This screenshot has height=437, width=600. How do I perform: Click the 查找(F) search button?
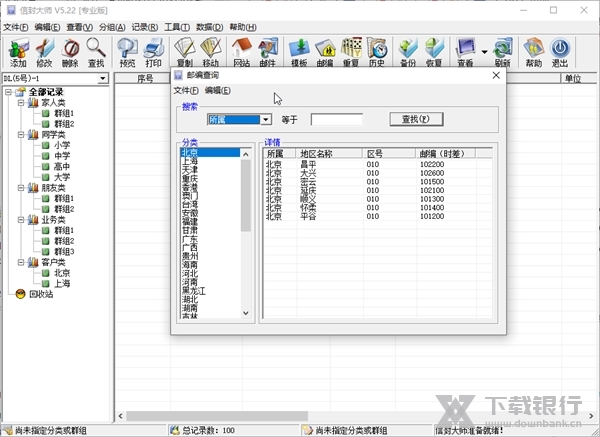click(416, 119)
